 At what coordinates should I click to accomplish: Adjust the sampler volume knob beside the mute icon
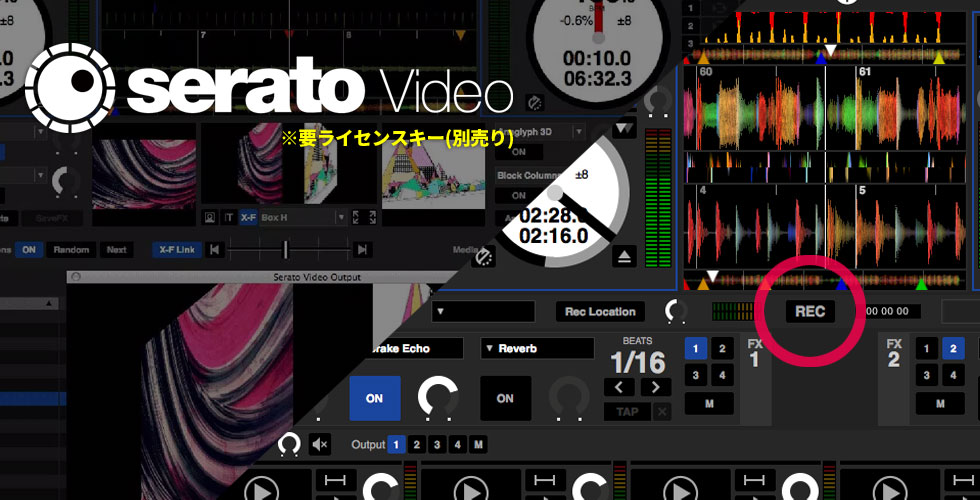click(x=289, y=444)
